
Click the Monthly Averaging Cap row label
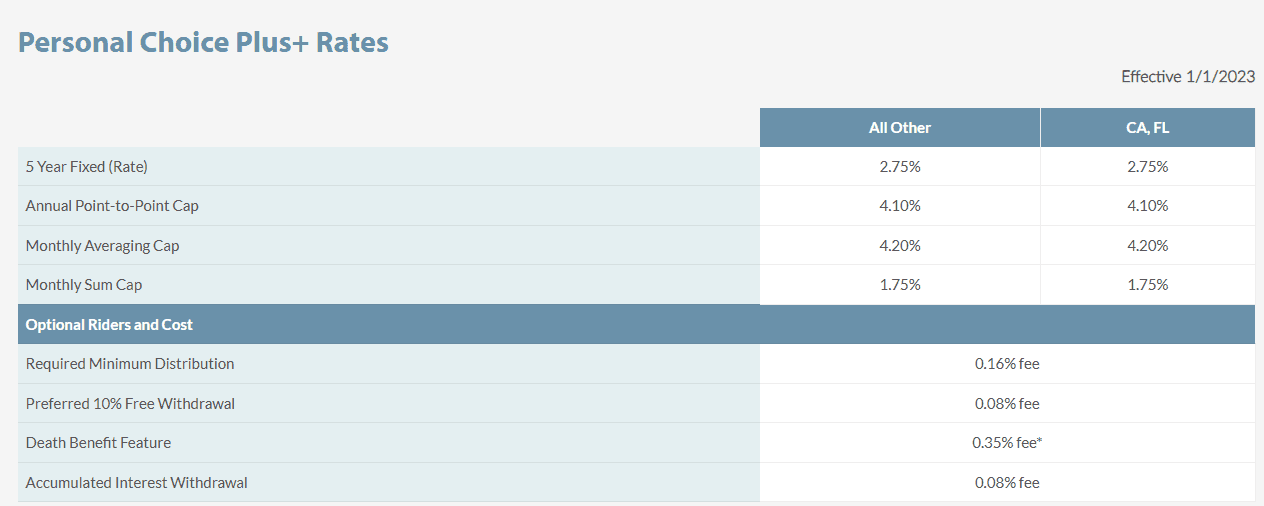coord(102,245)
